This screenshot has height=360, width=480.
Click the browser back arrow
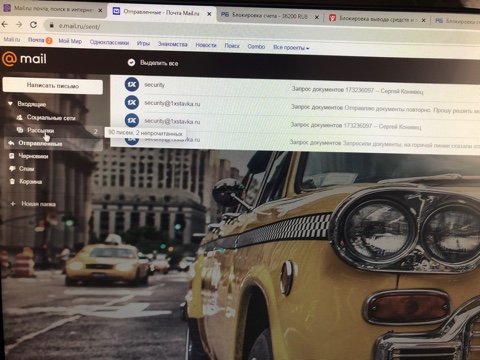pos(5,24)
